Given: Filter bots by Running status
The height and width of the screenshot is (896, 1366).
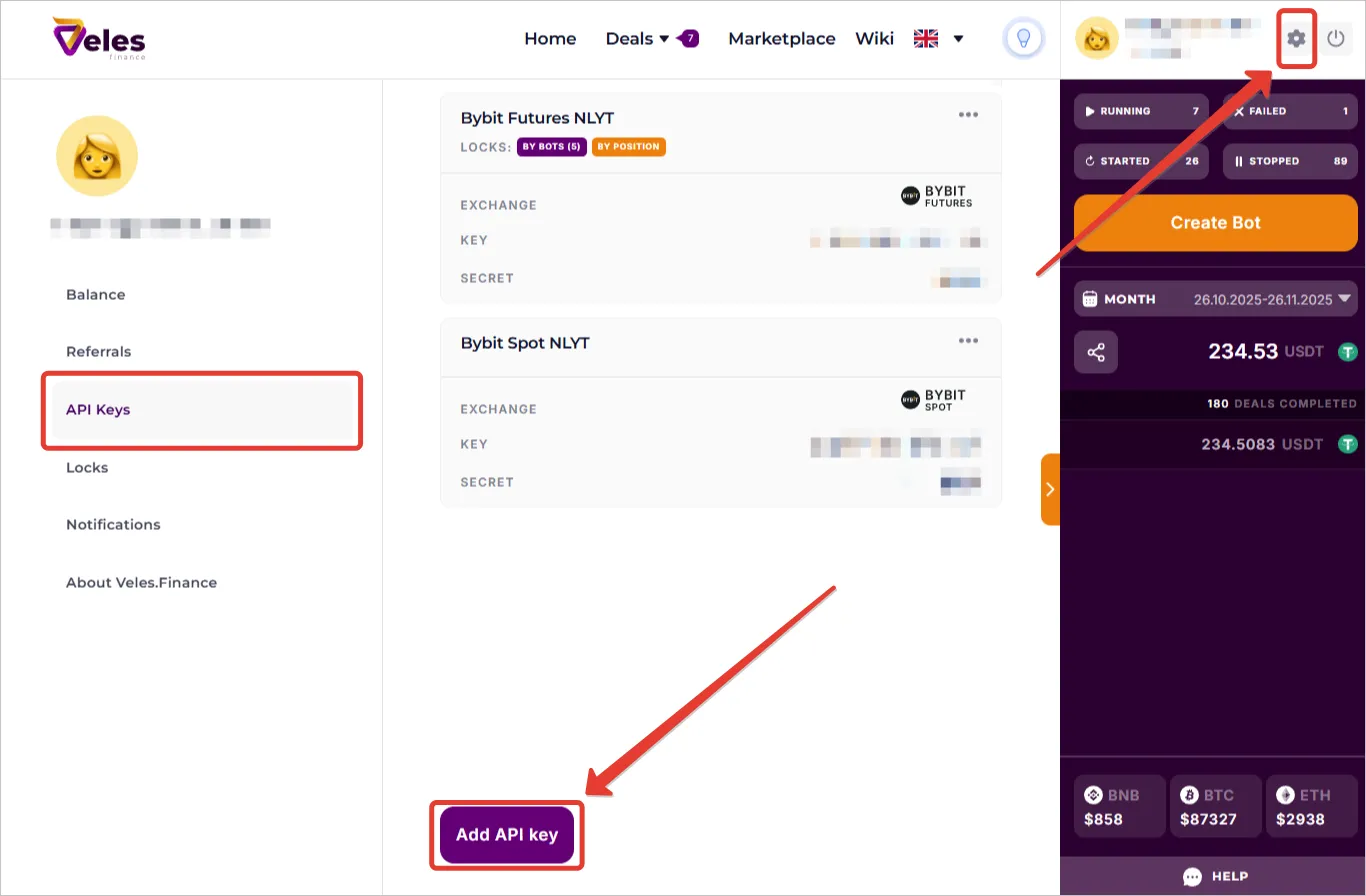Looking at the screenshot, I should coord(1141,111).
